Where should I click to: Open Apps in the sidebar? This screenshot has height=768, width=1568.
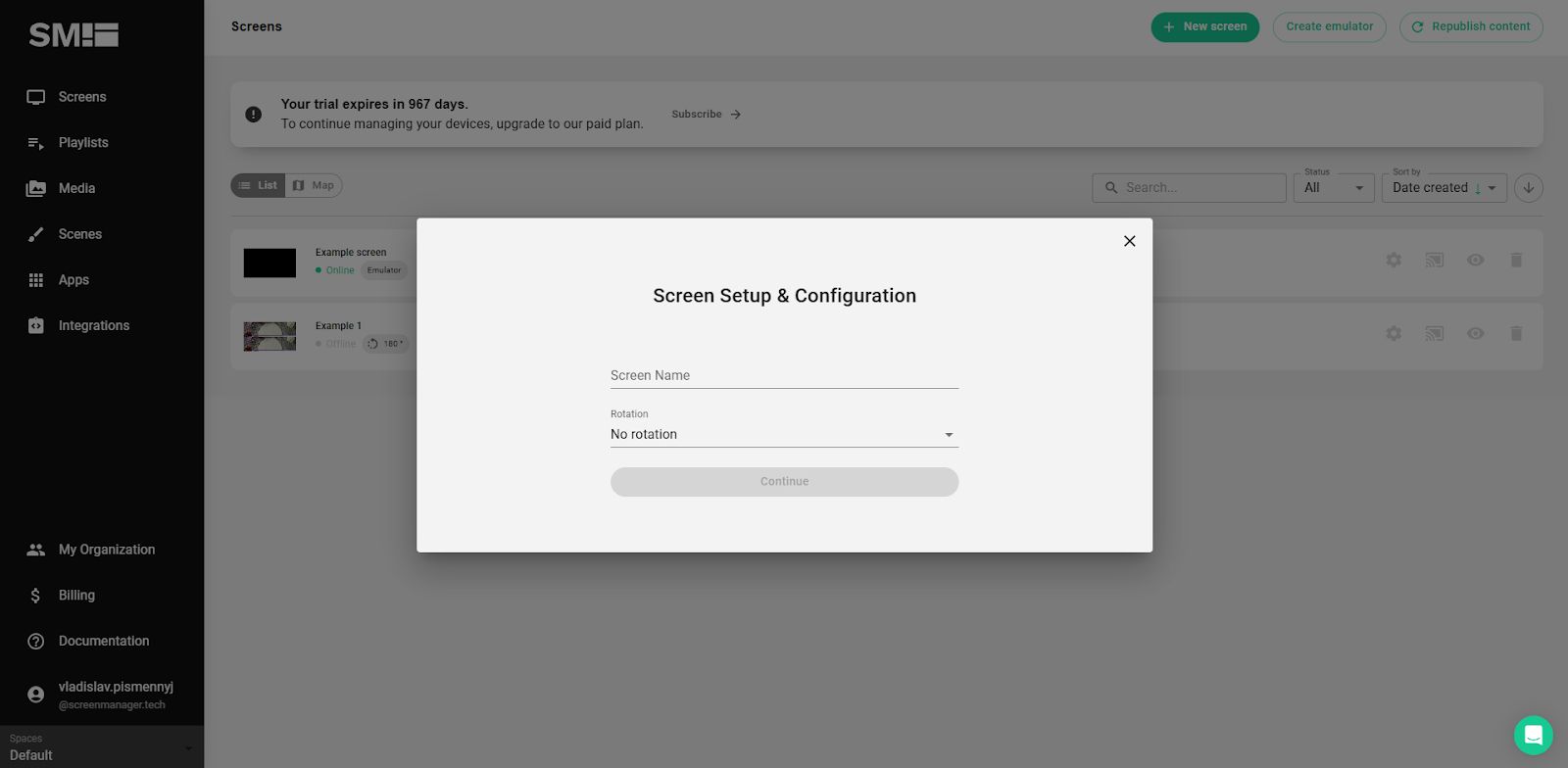tap(73, 280)
